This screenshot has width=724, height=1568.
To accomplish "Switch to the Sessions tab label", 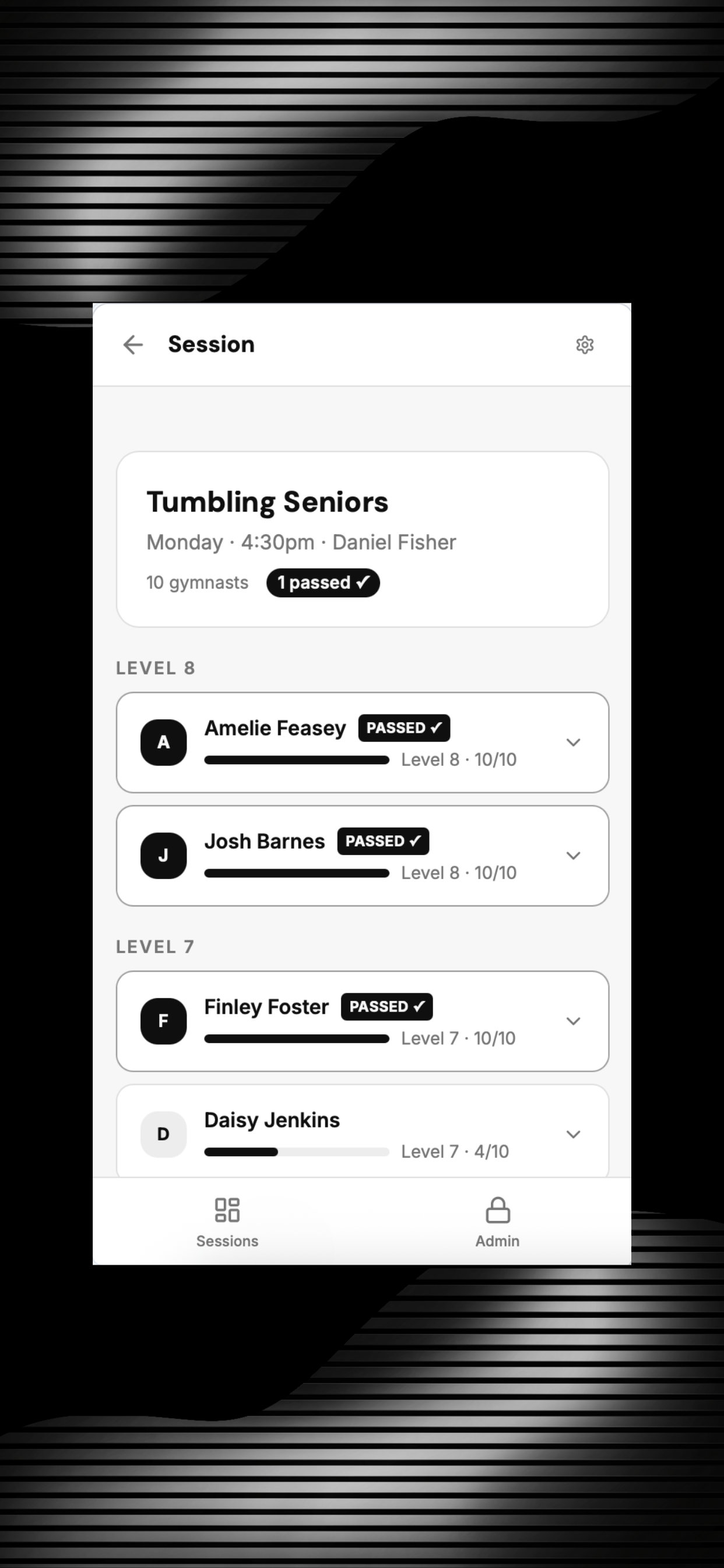I will click(227, 1241).
